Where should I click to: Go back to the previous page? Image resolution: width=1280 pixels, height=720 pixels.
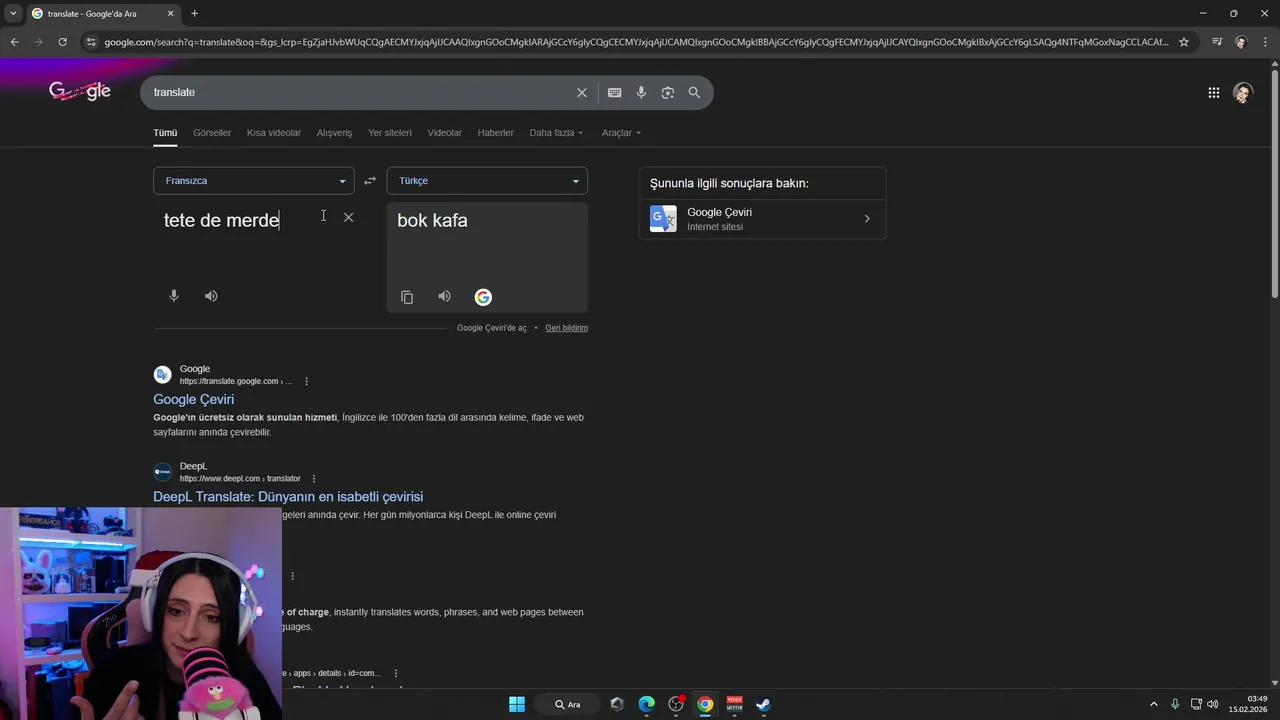coord(14,42)
